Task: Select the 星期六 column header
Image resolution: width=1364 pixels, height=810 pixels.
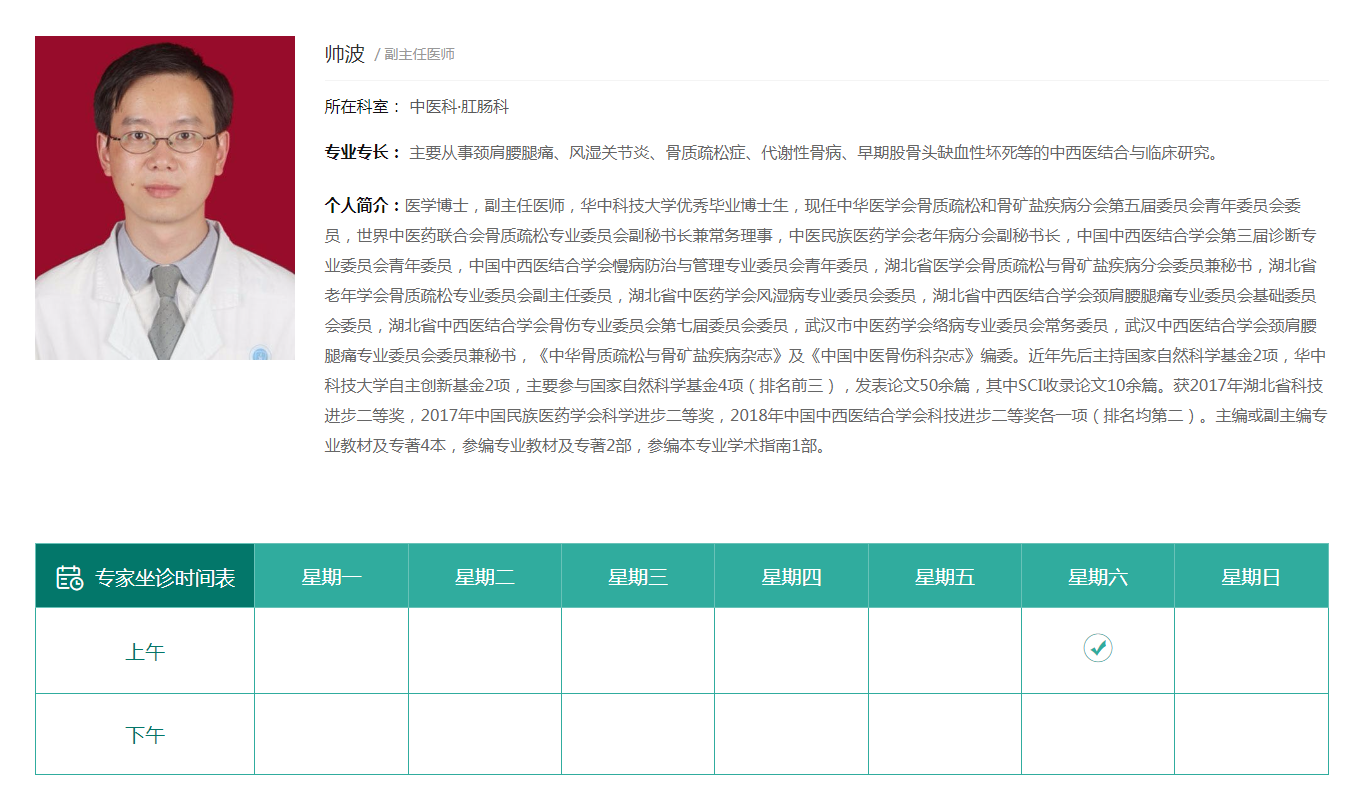Action: tap(1097, 577)
